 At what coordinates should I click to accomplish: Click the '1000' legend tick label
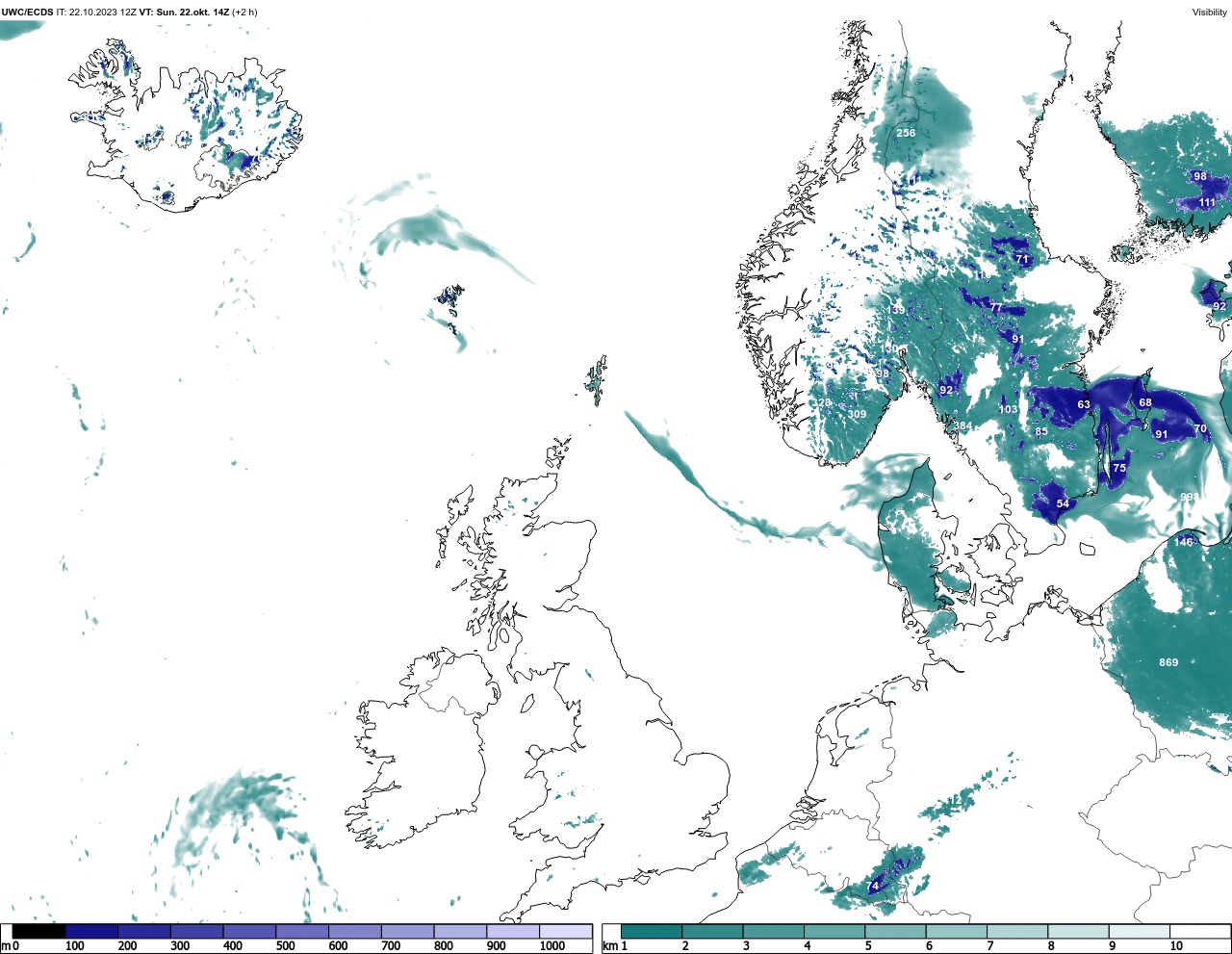point(552,946)
